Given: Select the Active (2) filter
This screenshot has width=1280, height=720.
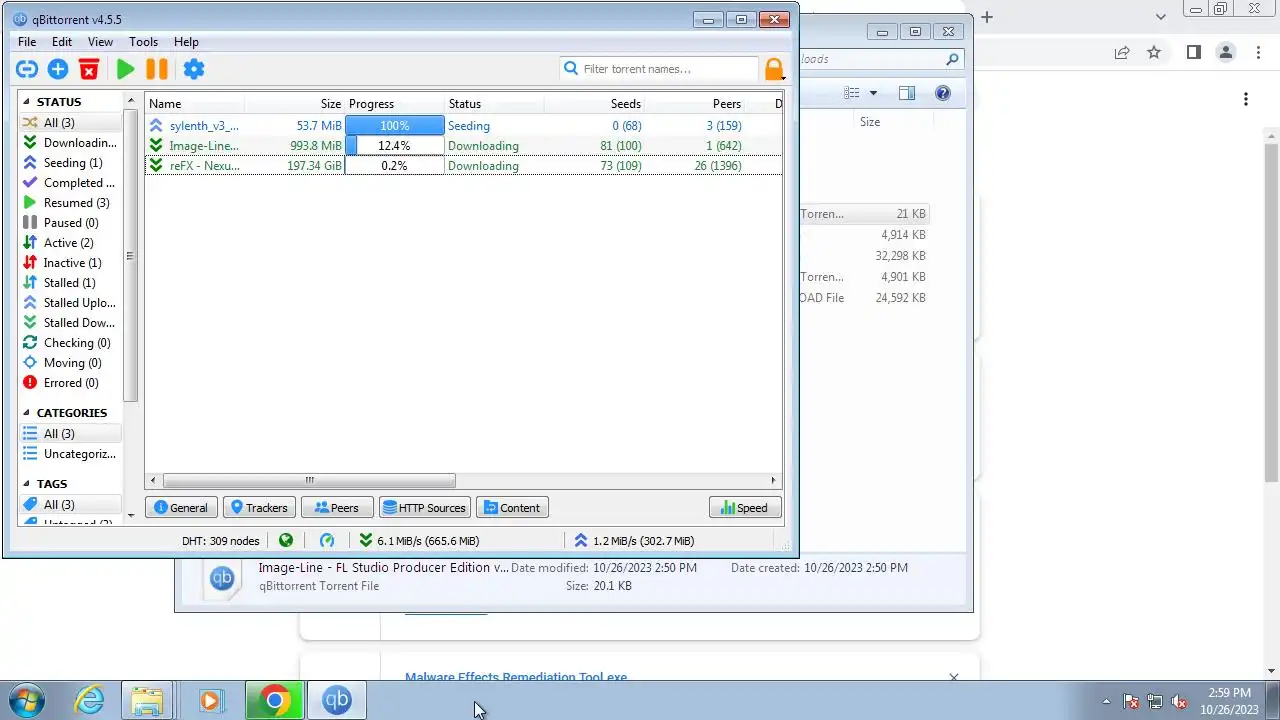Looking at the screenshot, I should 70,243.
